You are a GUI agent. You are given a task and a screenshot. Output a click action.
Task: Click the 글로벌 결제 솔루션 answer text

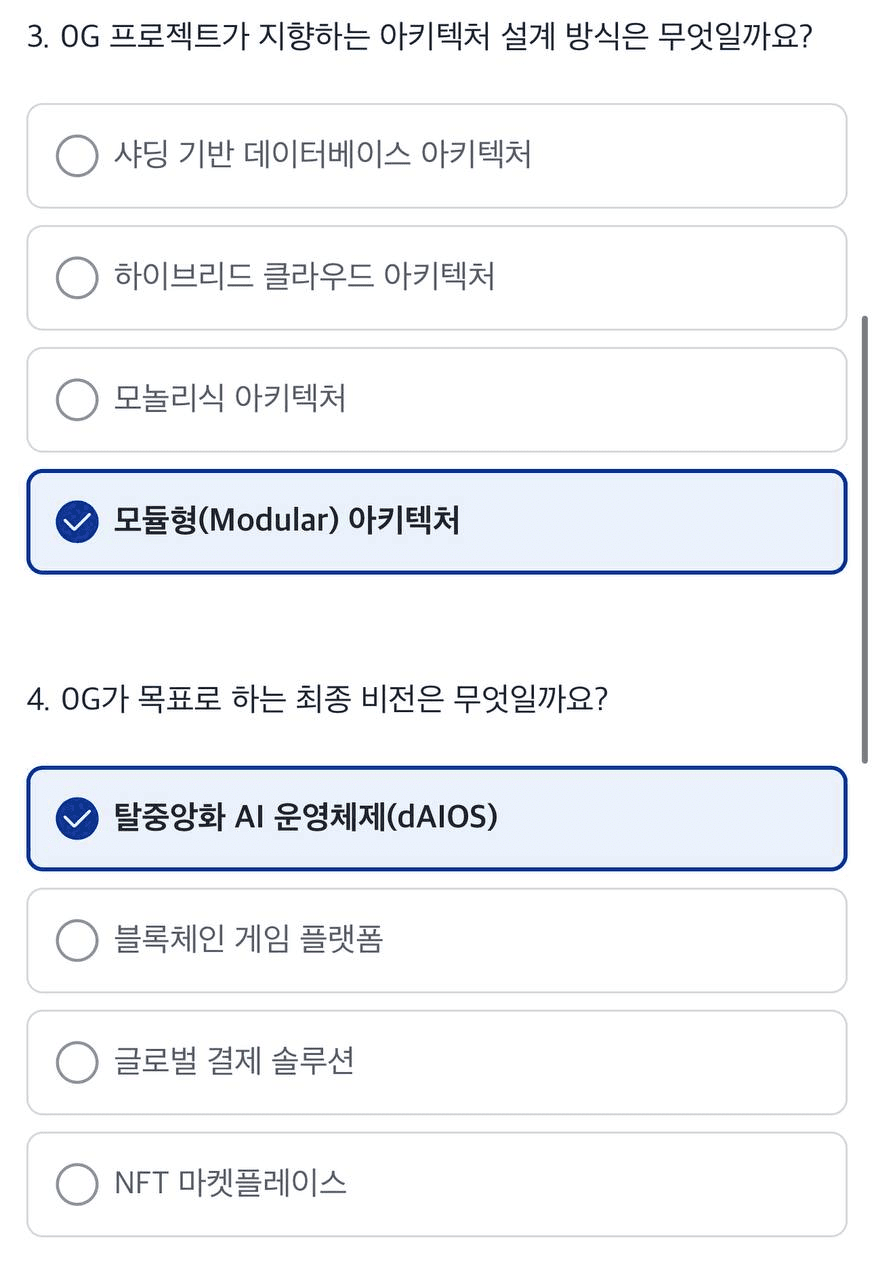click(234, 1061)
